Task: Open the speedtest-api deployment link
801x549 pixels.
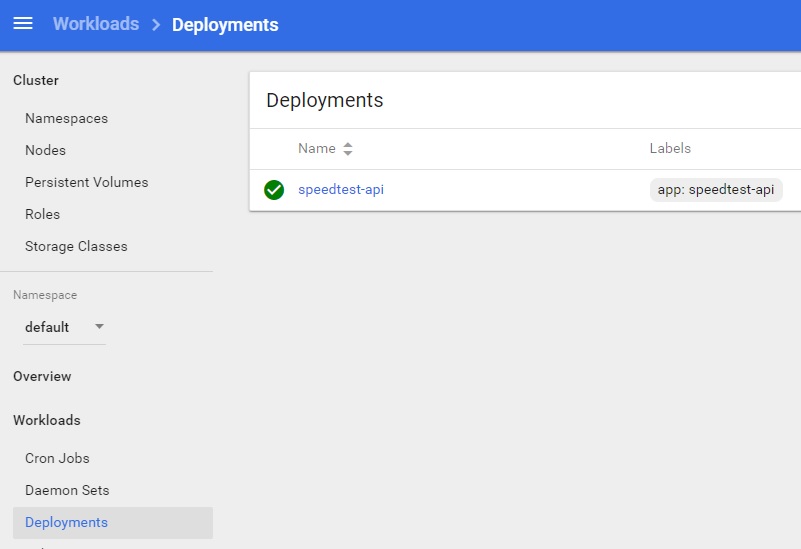Action: tap(341, 189)
